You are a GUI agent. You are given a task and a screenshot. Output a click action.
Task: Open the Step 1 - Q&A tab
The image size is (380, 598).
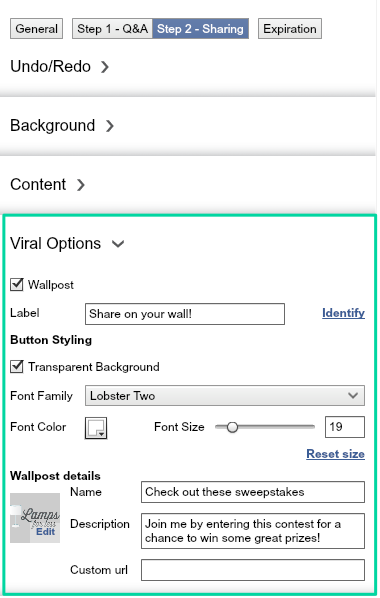point(113,29)
